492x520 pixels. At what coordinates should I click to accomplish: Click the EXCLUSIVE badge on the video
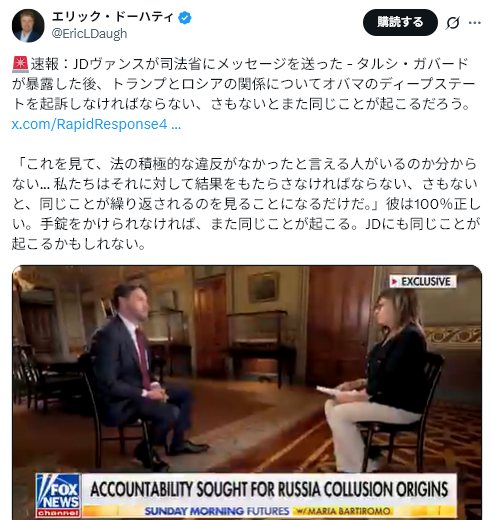click(422, 282)
